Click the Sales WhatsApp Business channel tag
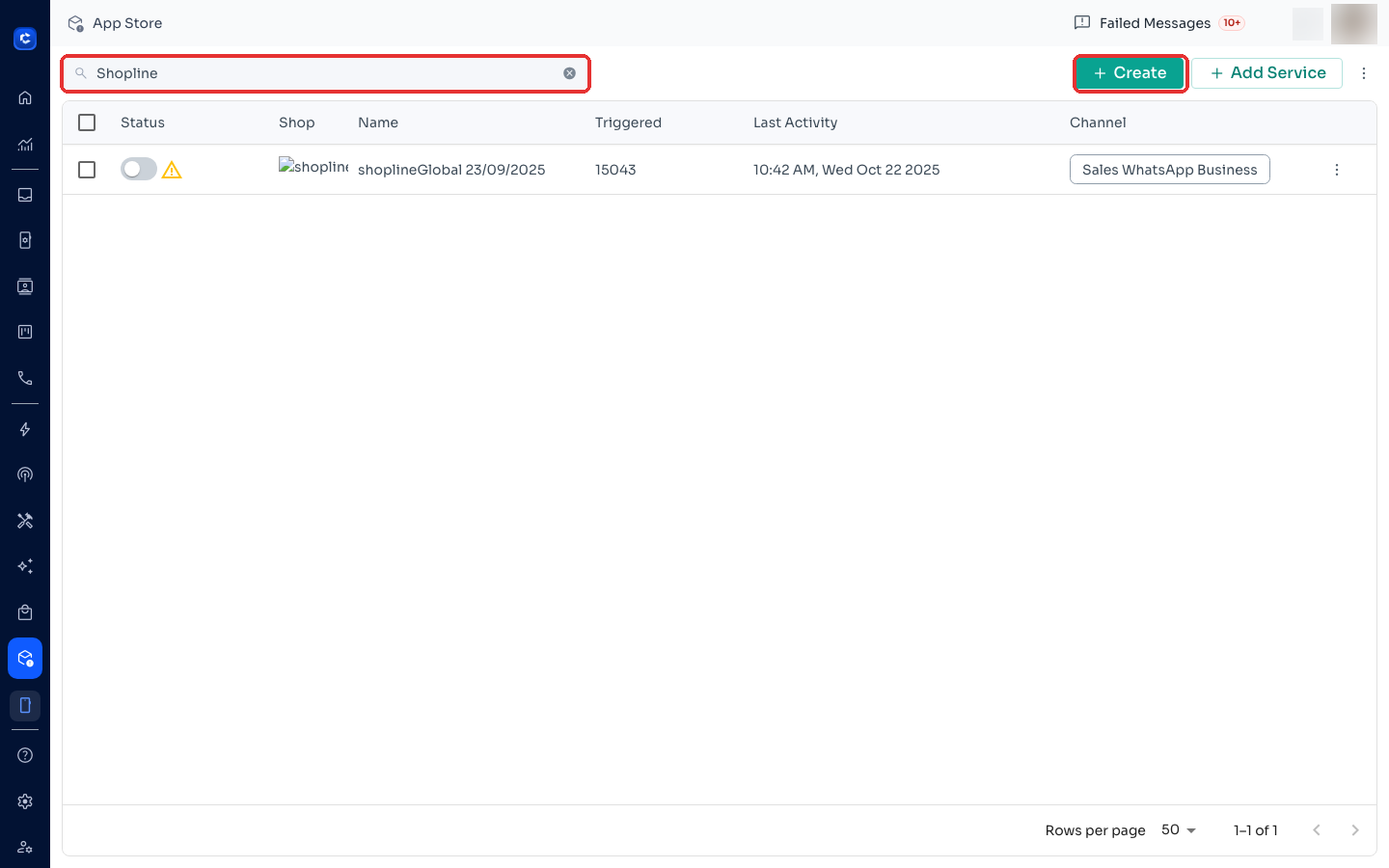This screenshot has width=1389, height=868. 1170,170
